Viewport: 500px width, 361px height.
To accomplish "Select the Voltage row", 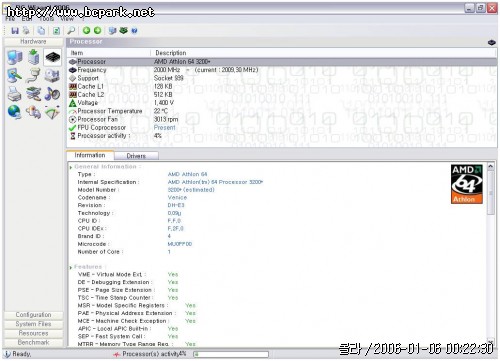I will click(x=282, y=103).
